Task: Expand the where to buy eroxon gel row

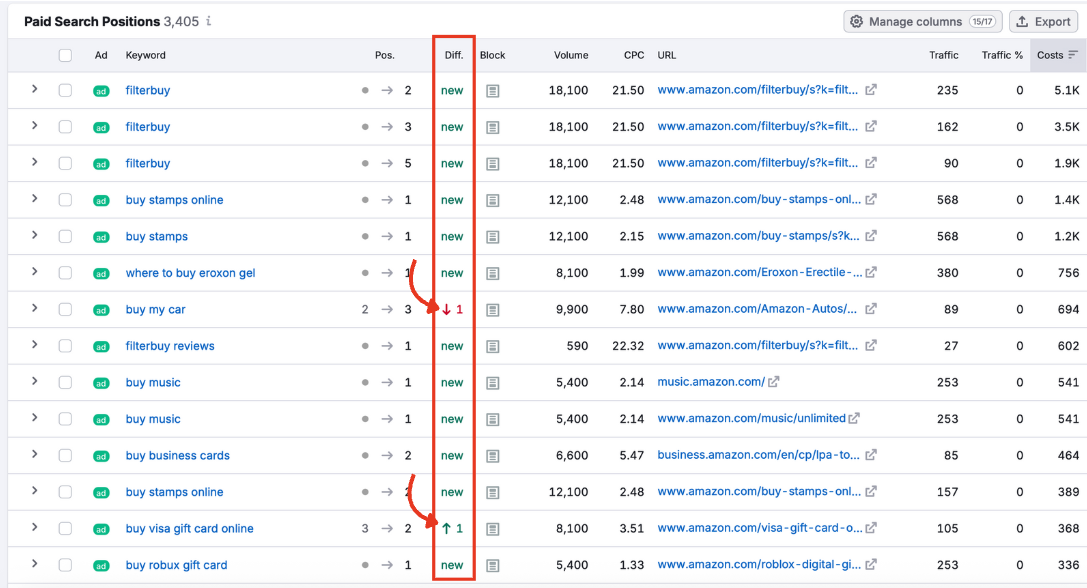Action: (34, 272)
